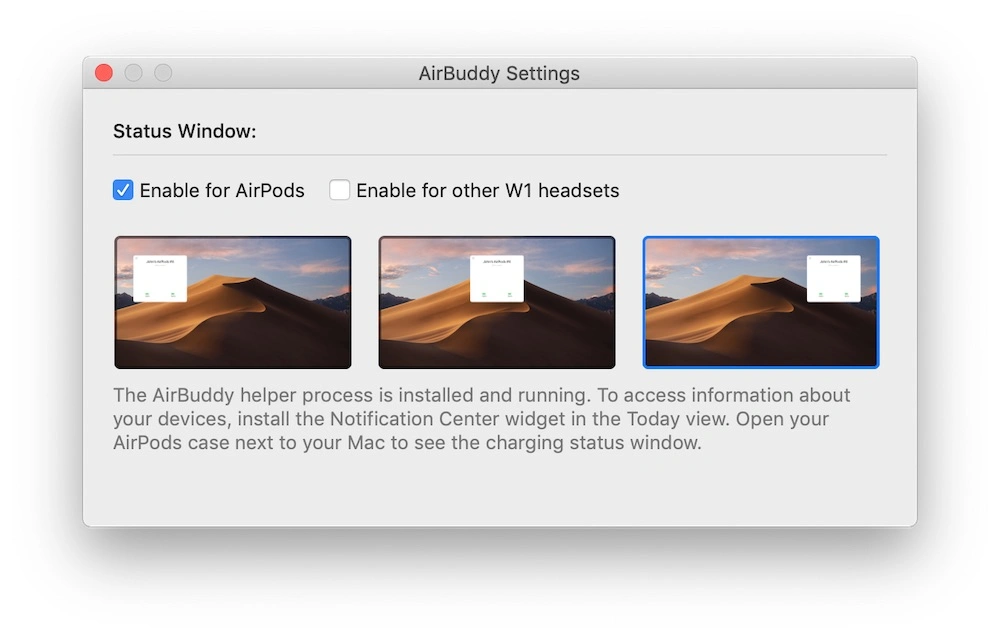
Task: Enable for other W1 headsets checkbox
Action: point(339,190)
